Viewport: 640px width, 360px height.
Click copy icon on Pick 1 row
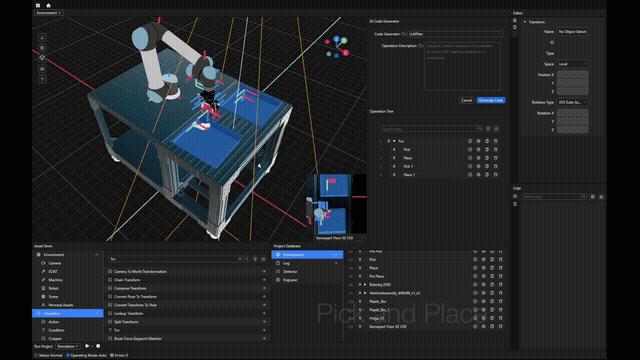(x=487, y=166)
